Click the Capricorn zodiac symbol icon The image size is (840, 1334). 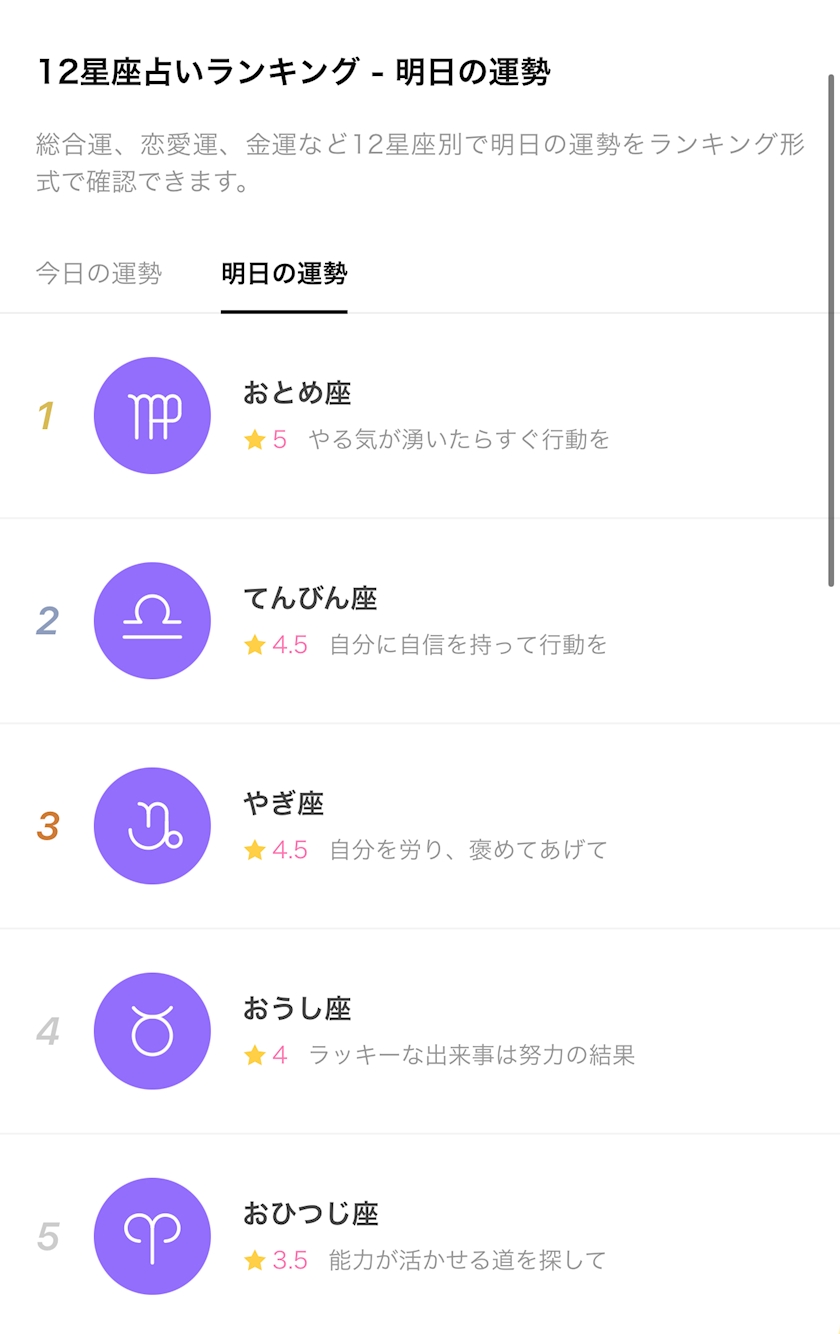(x=152, y=826)
